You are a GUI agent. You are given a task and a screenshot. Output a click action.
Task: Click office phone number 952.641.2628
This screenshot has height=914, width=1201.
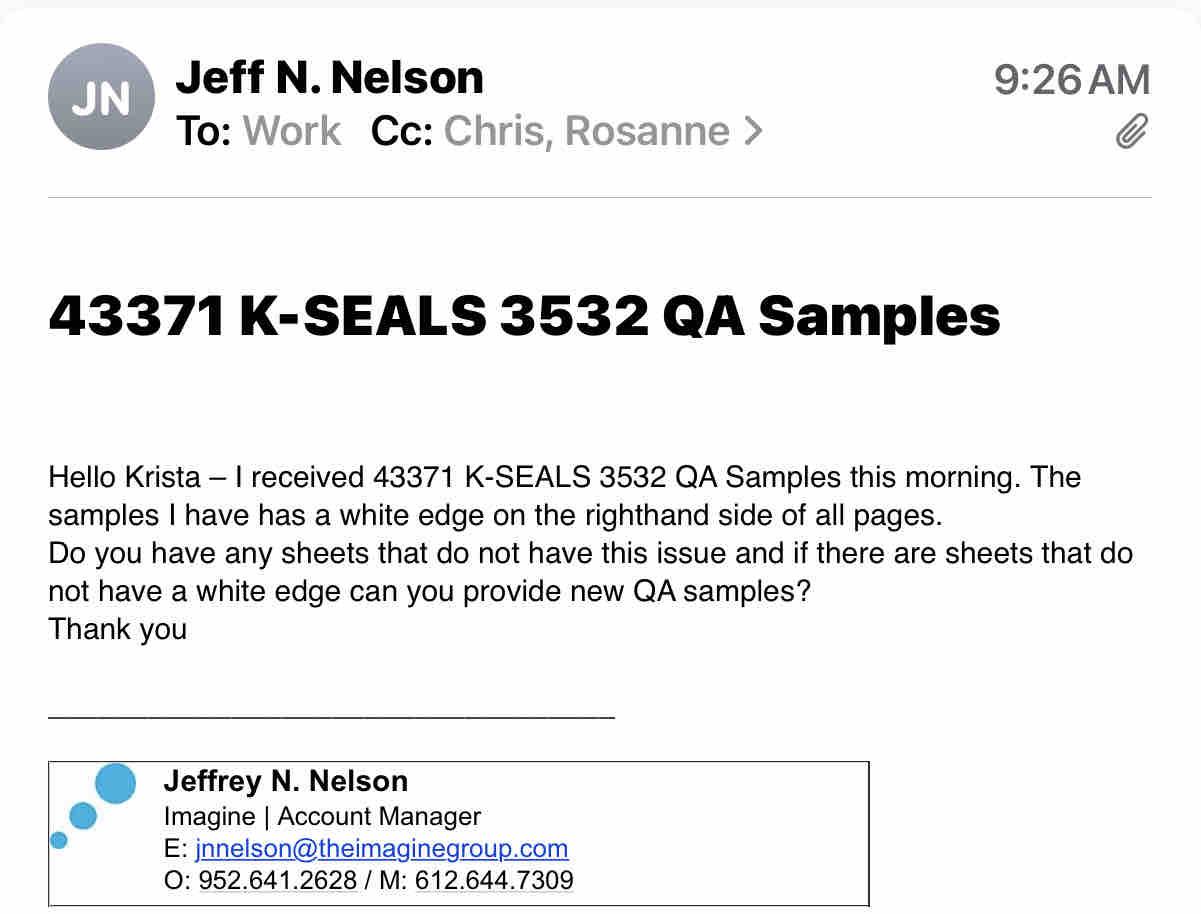(277, 881)
